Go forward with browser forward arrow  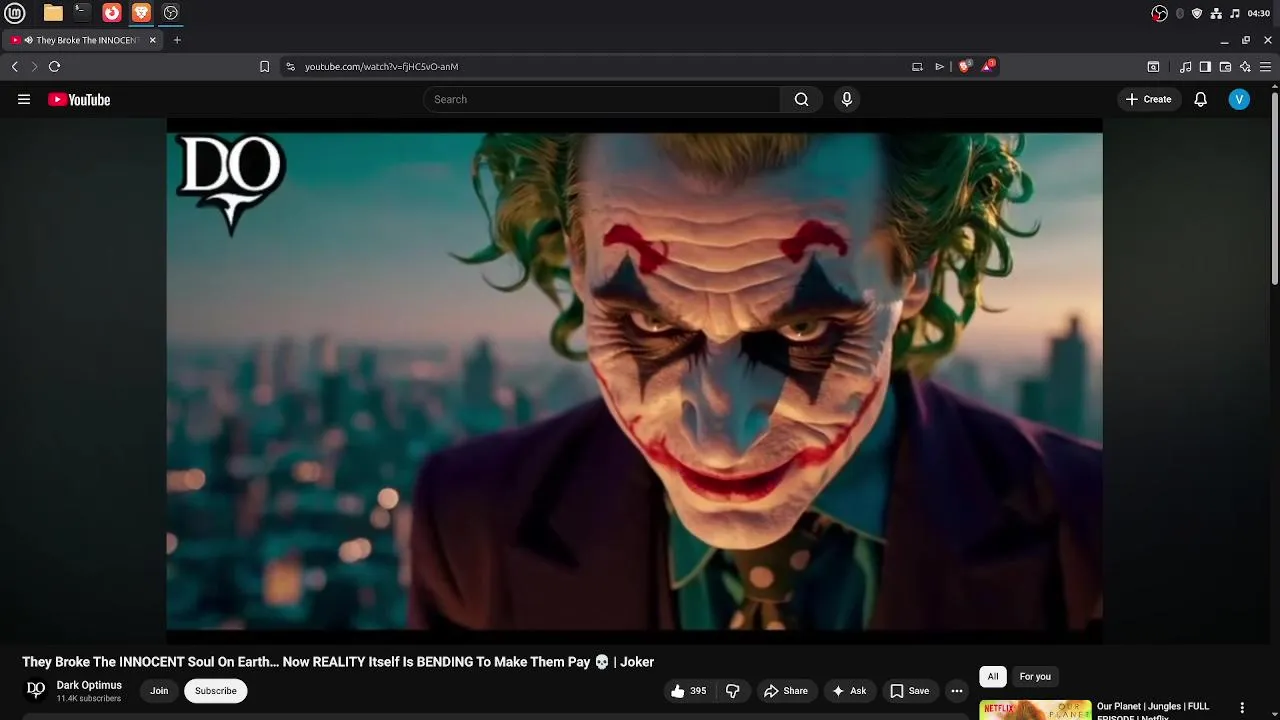point(34,66)
